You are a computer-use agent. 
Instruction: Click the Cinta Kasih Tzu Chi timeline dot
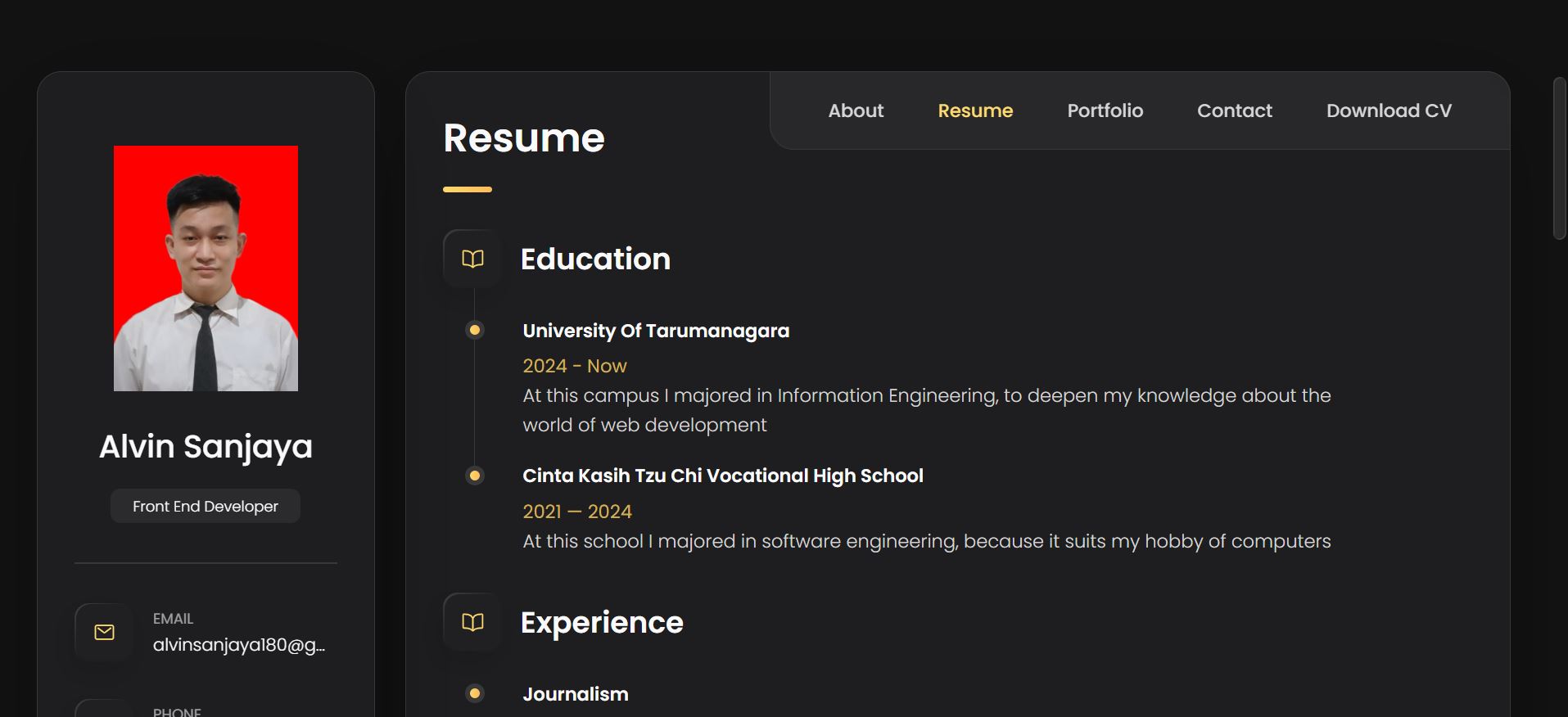pos(474,476)
